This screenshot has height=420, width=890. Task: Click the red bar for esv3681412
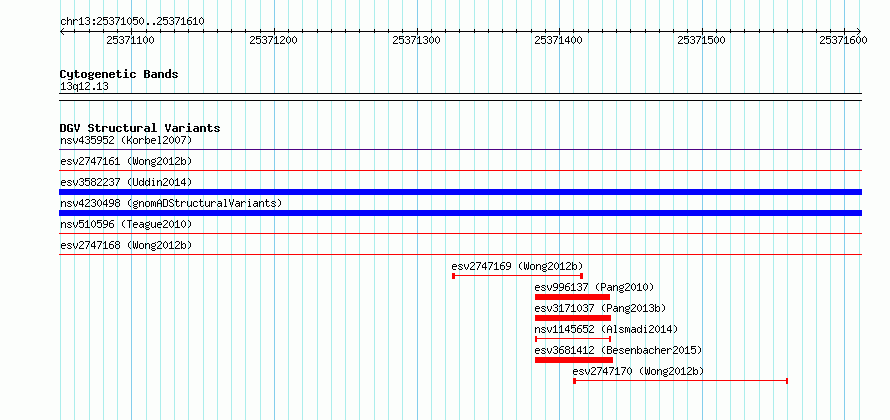tap(574, 360)
